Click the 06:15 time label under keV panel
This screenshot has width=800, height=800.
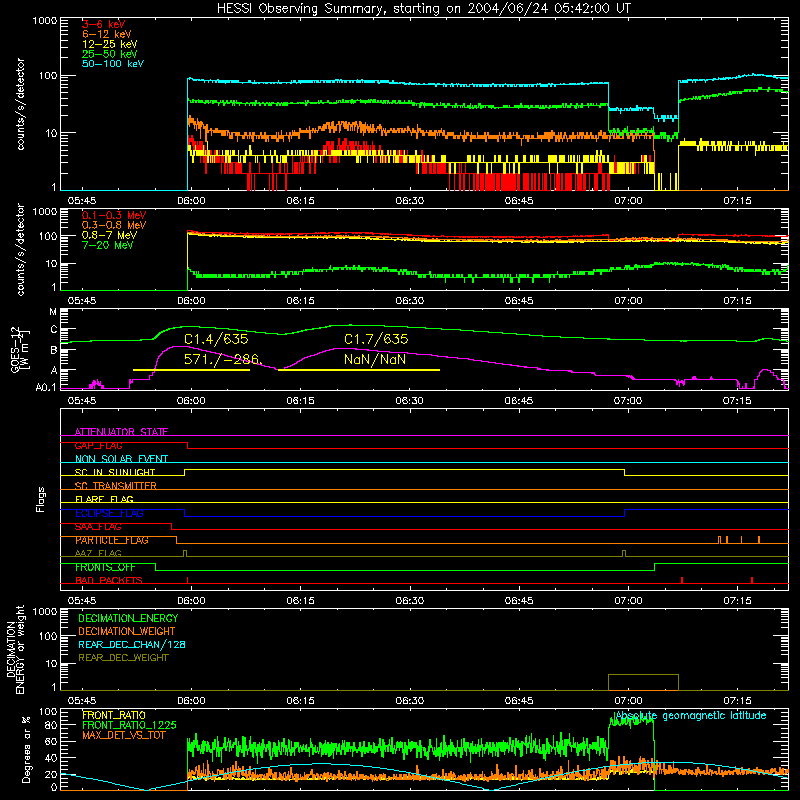(300, 201)
